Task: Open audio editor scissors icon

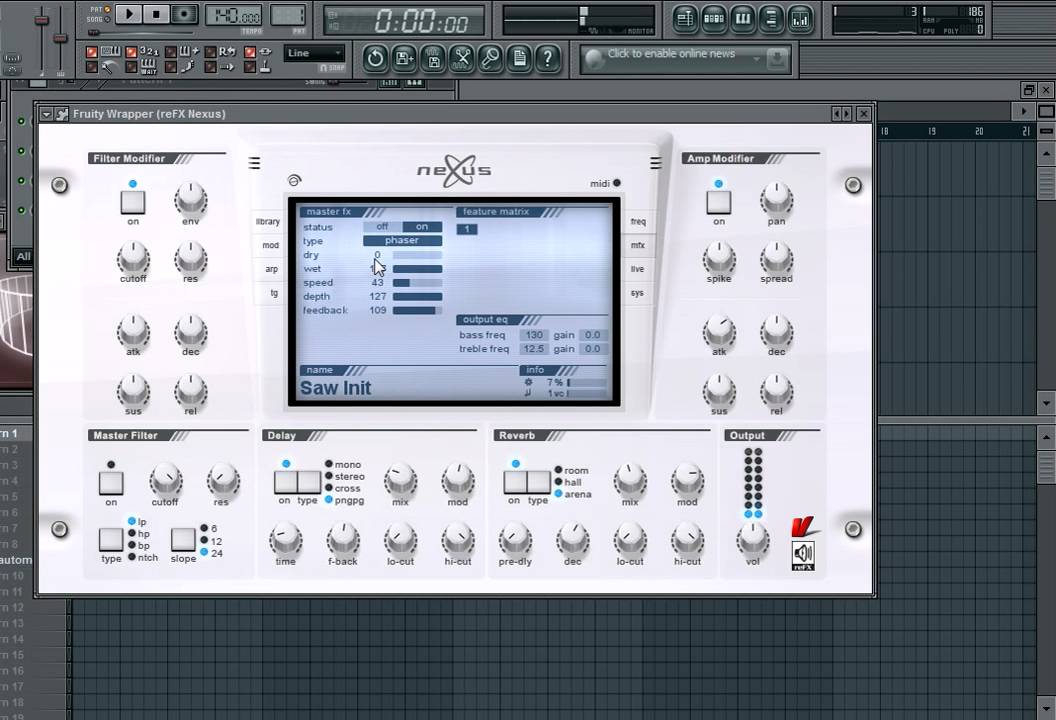Action: click(462, 59)
